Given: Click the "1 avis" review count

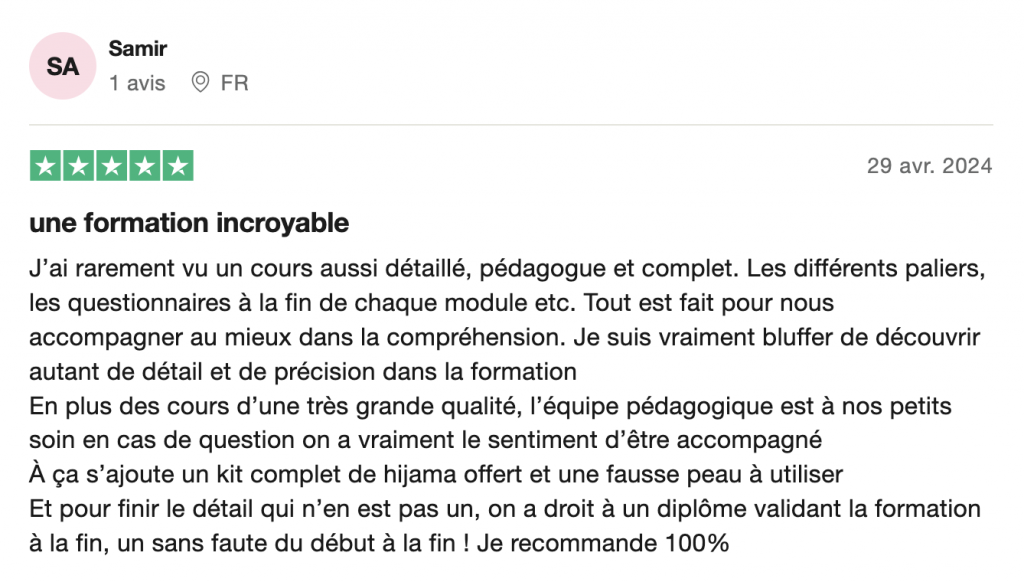Looking at the screenshot, I should tap(138, 83).
